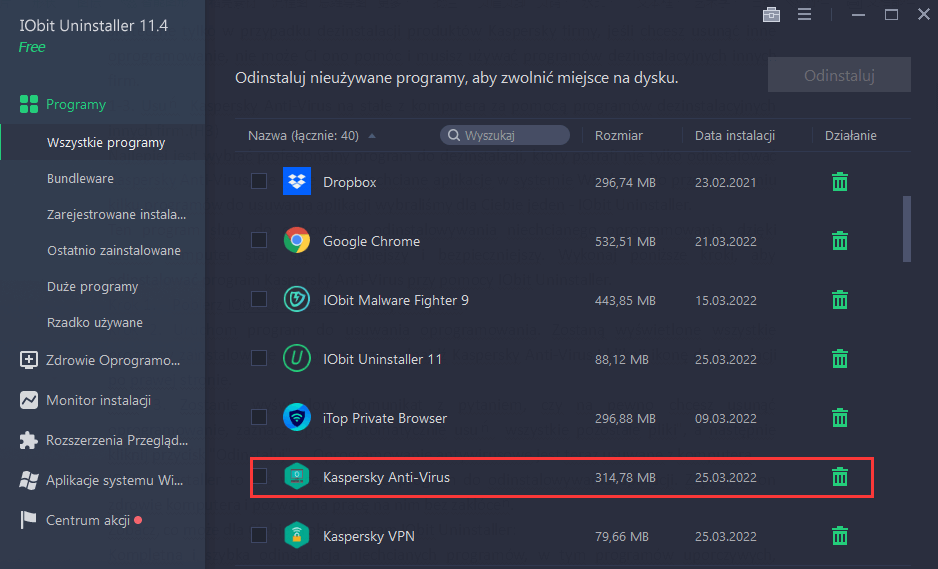The height and width of the screenshot is (569, 938).
Task: Show Rzadko używane programs
Action: tap(95, 322)
